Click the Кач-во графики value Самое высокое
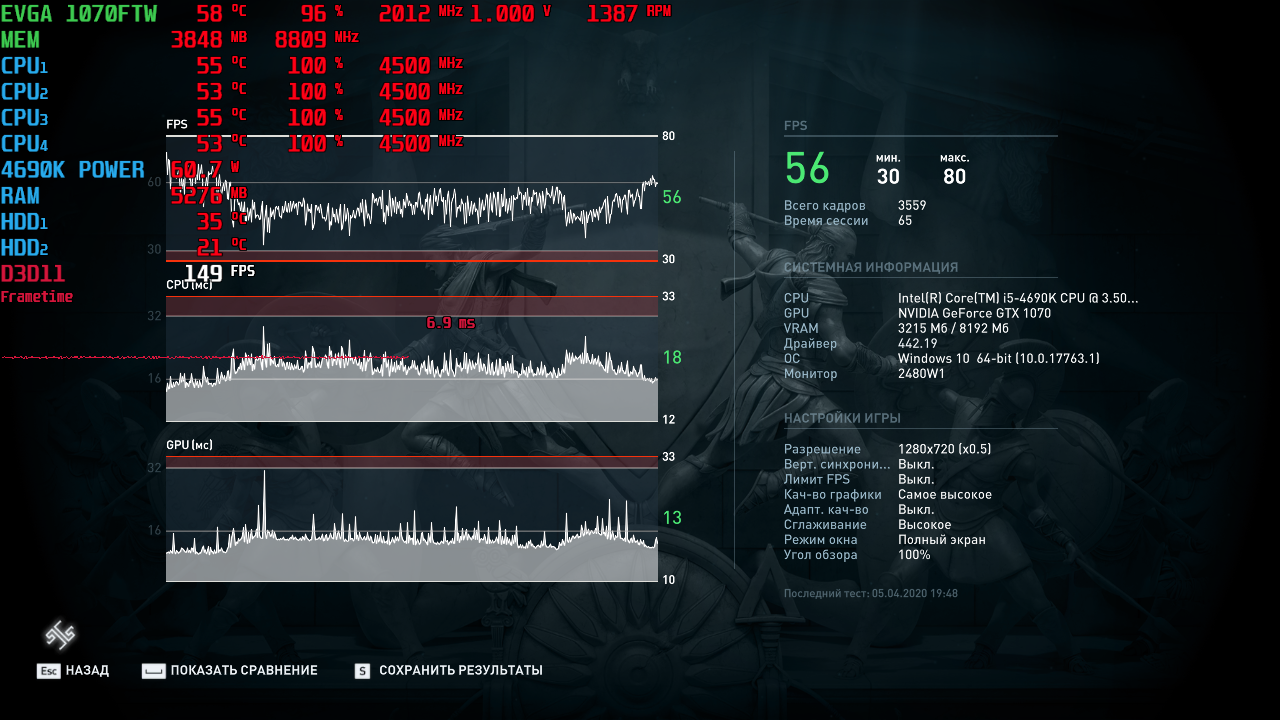 (945, 494)
